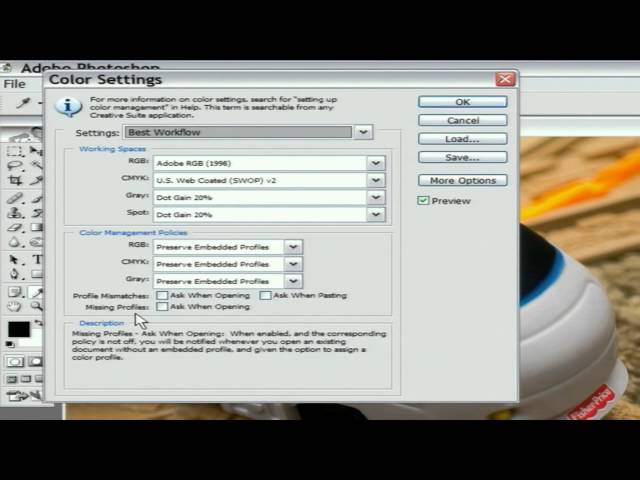Image resolution: width=640 pixels, height=480 pixels.
Task: Select the Hand tool
Action: click(x=15, y=307)
